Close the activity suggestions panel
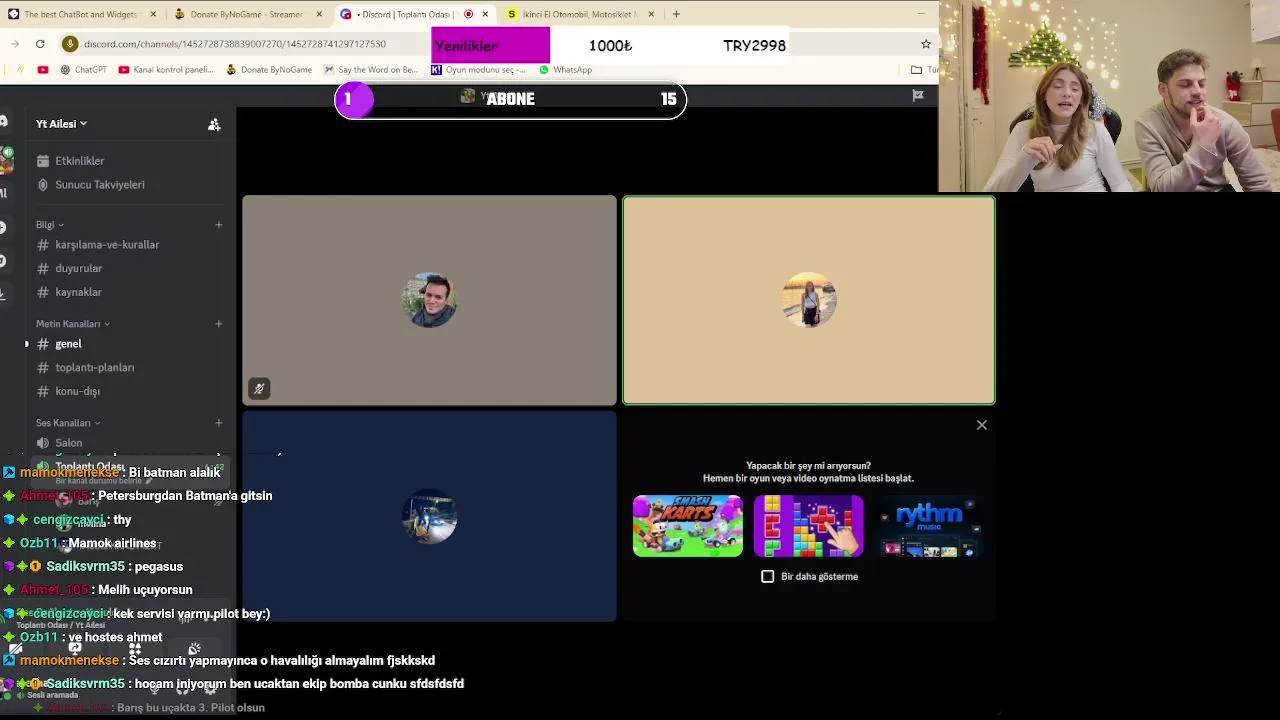Screen dimensions: 1280x720 pyautogui.click(x=981, y=425)
